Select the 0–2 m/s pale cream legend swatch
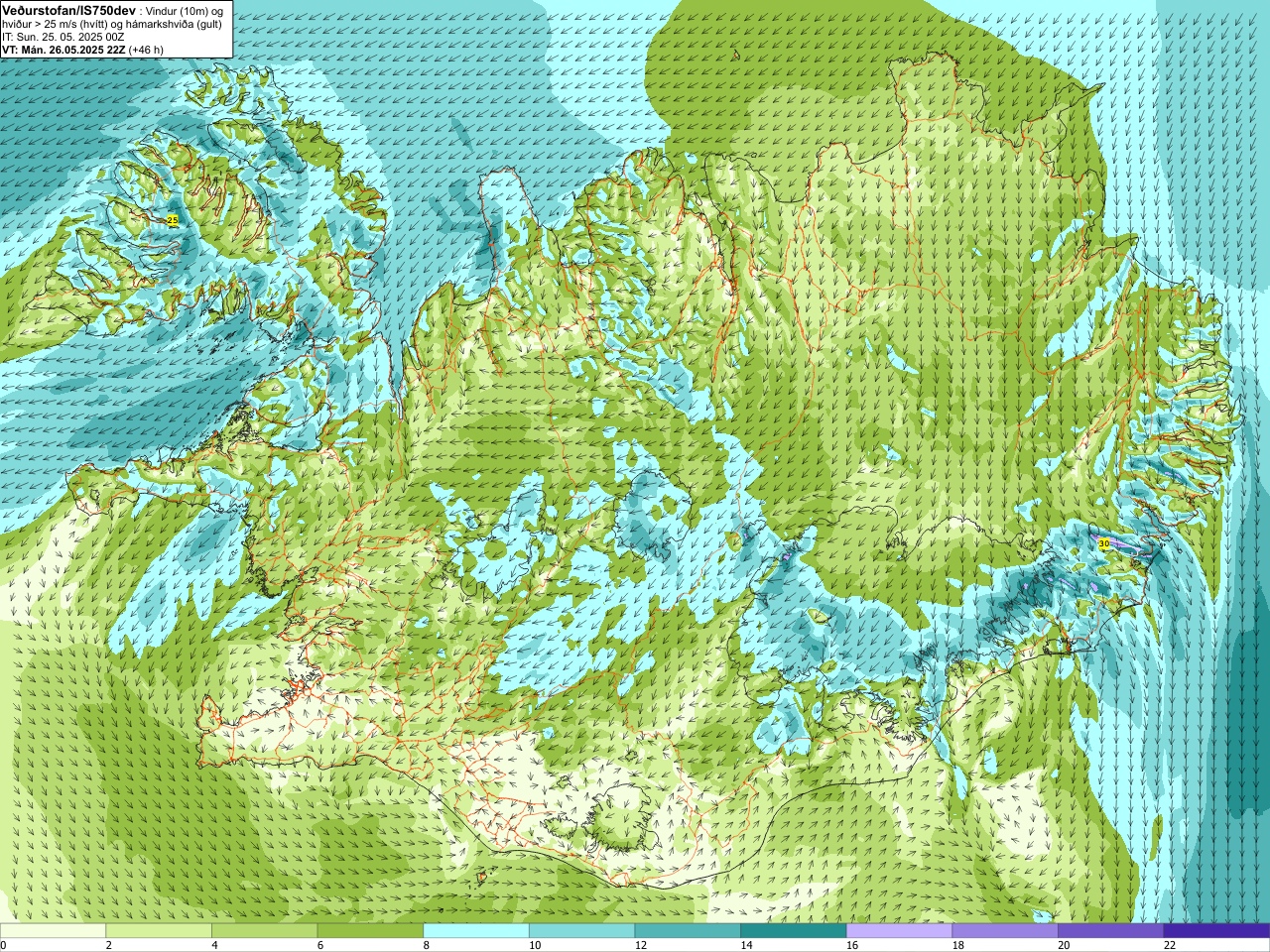1270x952 pixels. (x=53, y=931)
